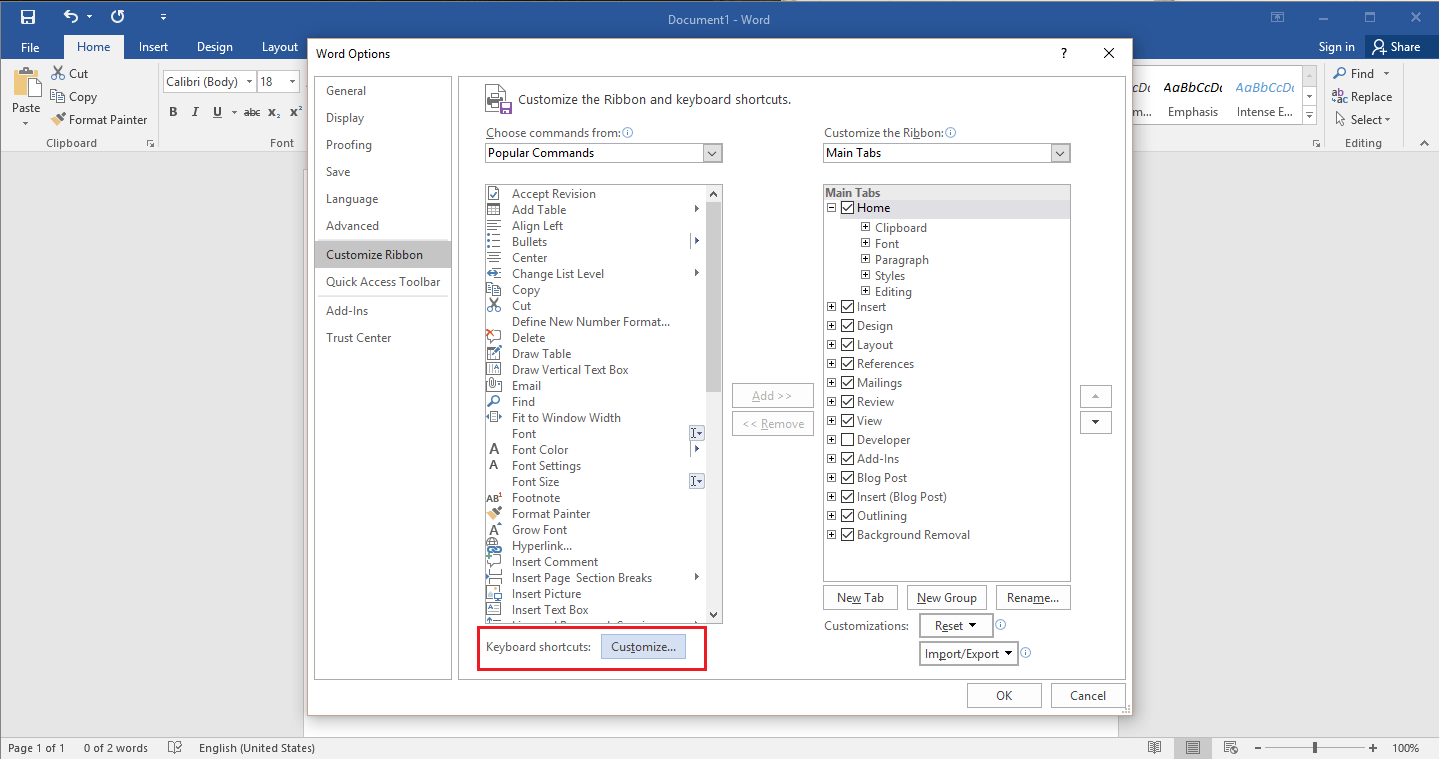The width and height of the screenshot is (1439, 759).
Task: Click the New Group button
Action: point(946,598)
